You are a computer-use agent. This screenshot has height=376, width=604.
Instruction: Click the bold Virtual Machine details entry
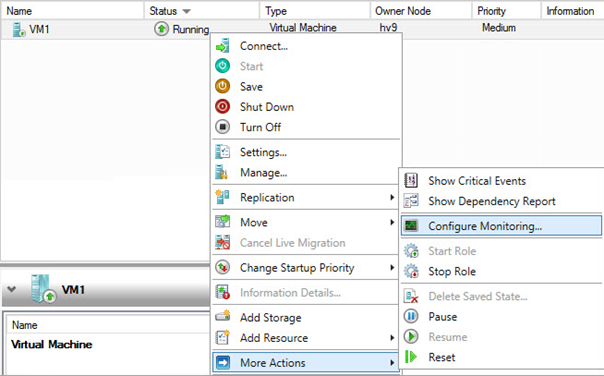click(x=52, y=344)
